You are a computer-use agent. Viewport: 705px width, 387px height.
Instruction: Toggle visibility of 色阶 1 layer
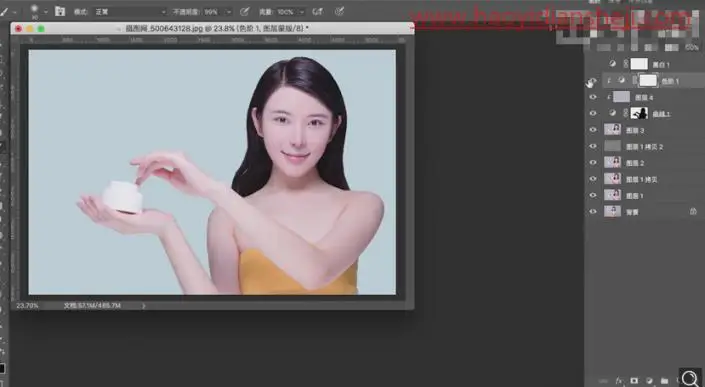point(592,81)
